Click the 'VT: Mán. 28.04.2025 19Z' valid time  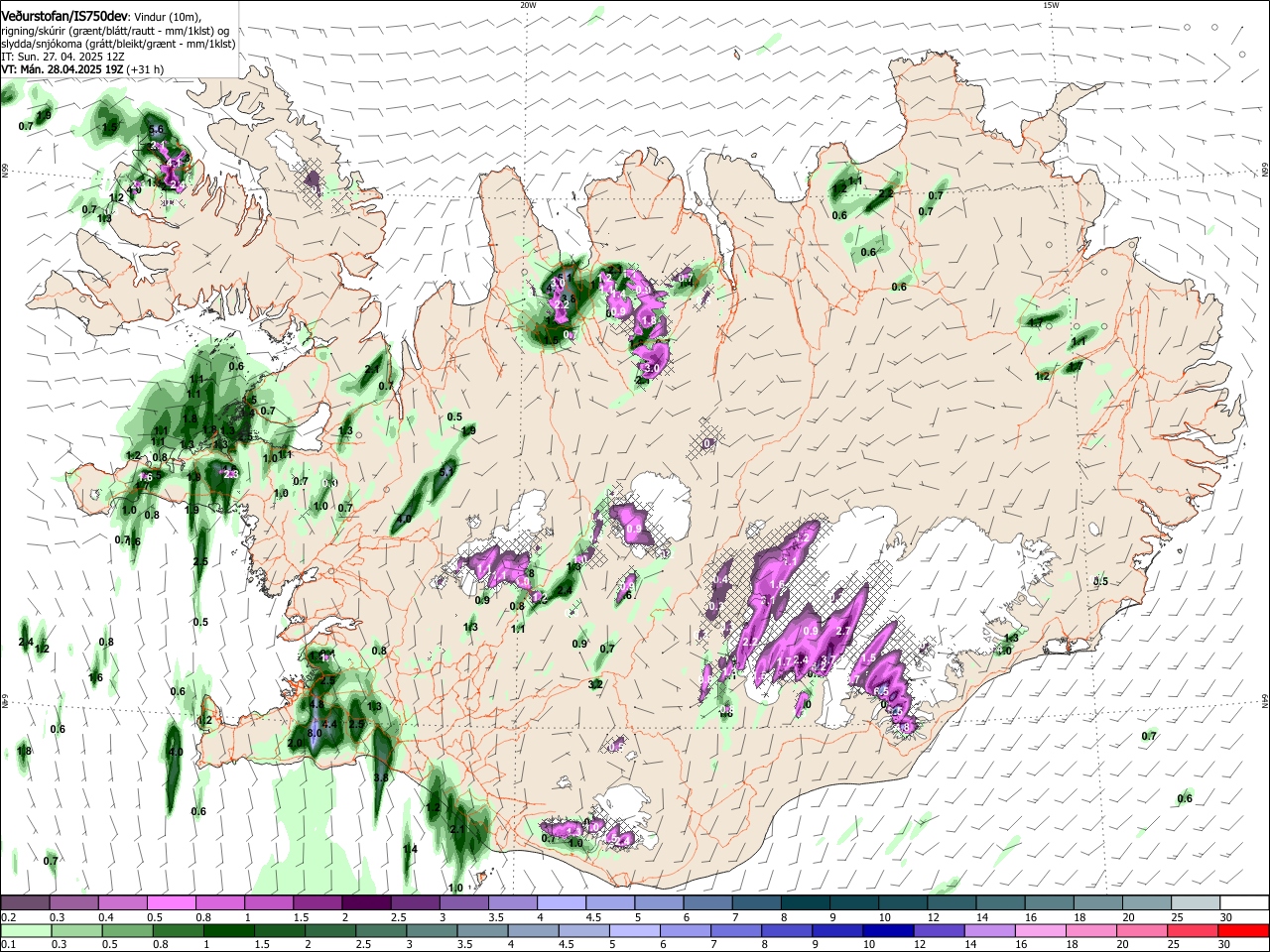click(62, 70)
